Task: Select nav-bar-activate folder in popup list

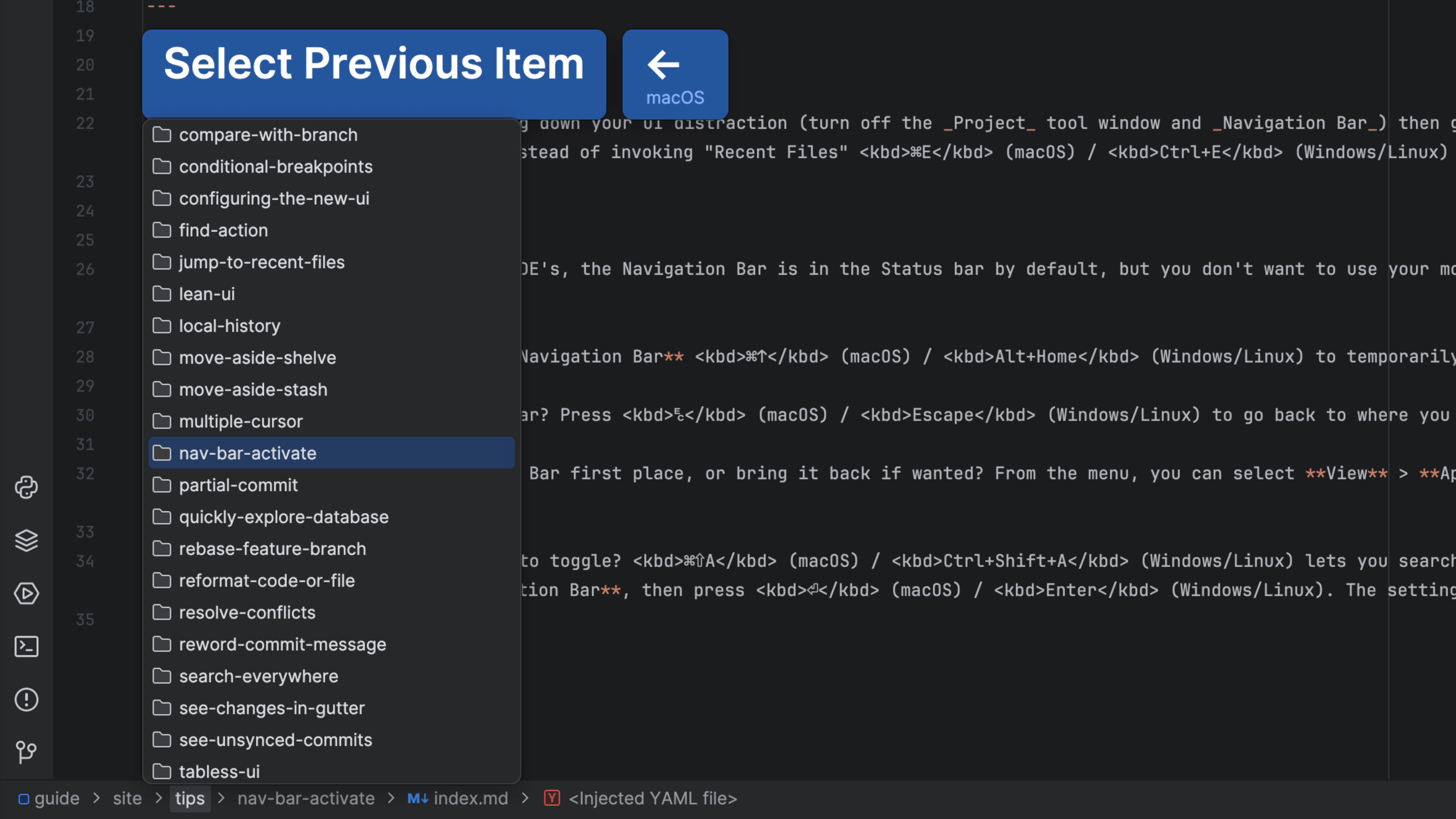Action: (x=248, y=453)
